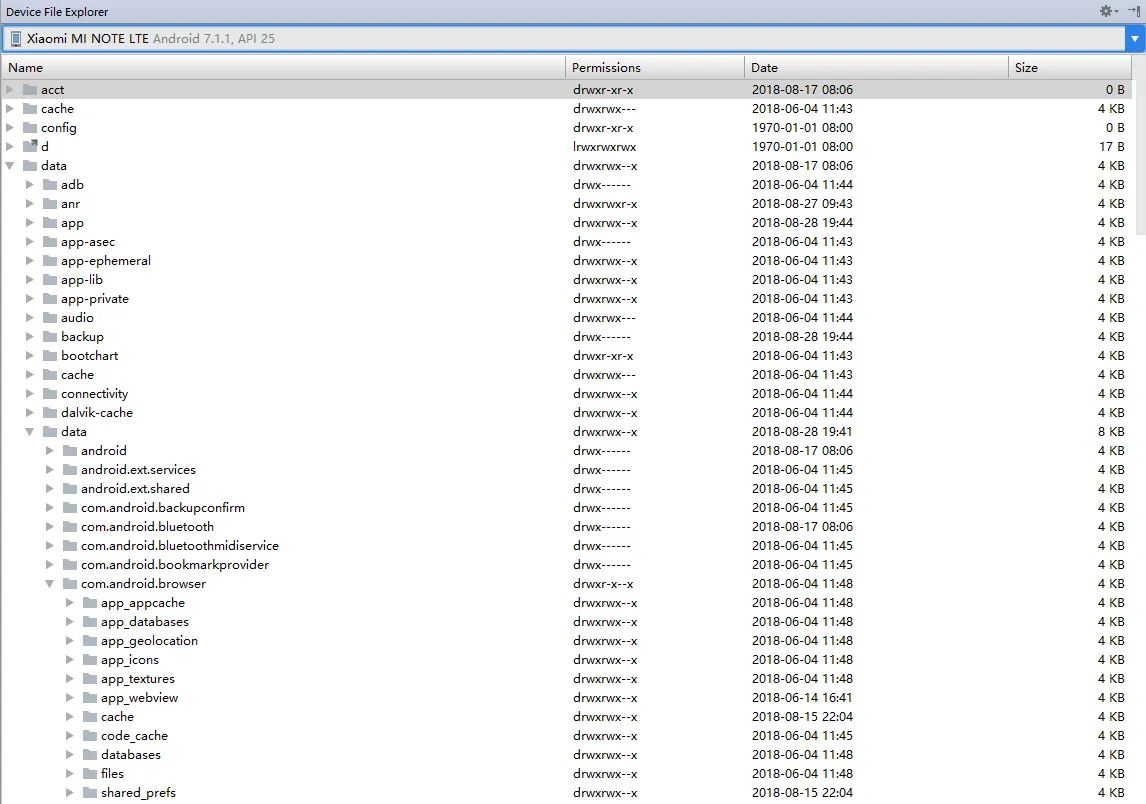
Task: Click the connectivity folder icon
Action: coord(50,393)
